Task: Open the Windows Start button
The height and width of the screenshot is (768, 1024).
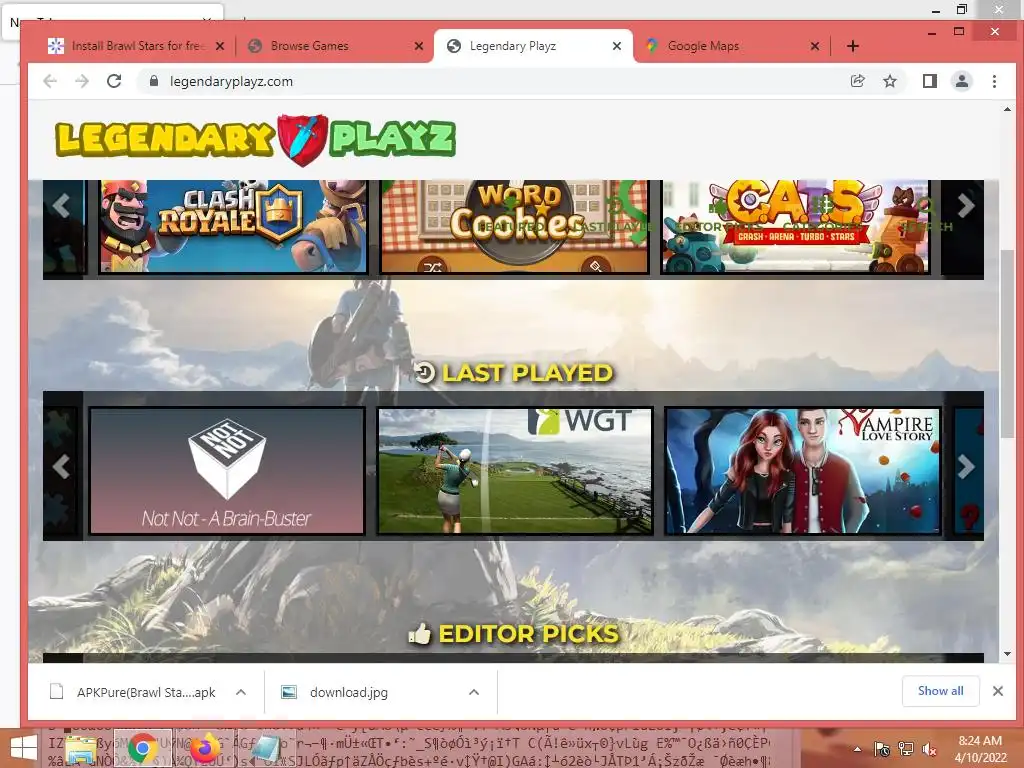Action: pyautogui.click(x=23, y=748)
